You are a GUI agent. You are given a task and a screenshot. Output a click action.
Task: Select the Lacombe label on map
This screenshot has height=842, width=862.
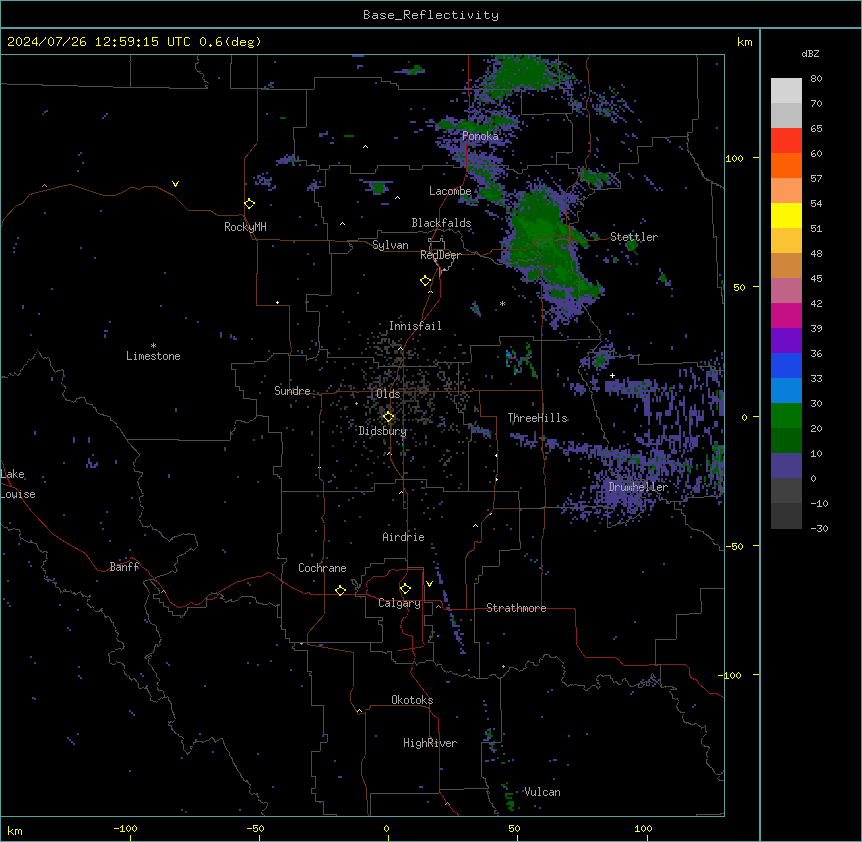pyautogui.click(x=450, y=191)
